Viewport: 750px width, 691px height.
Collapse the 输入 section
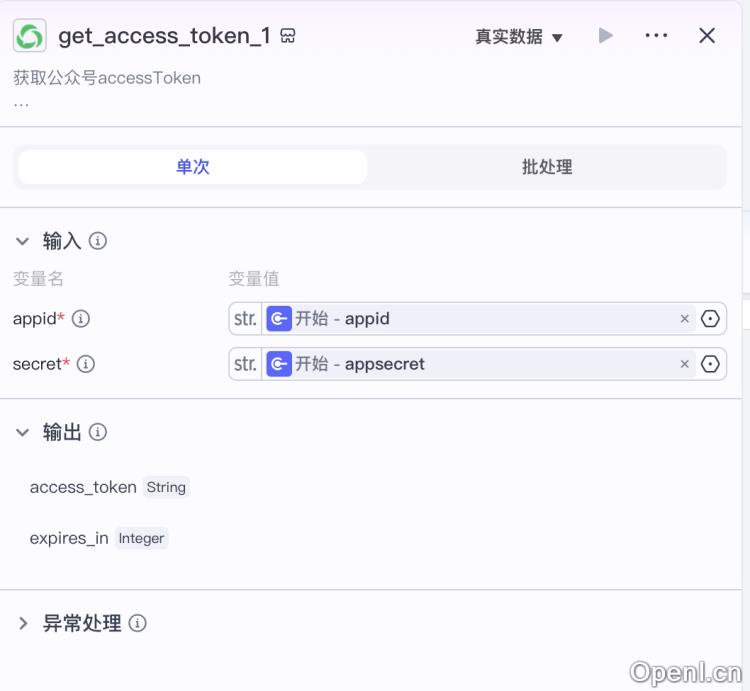coord(22,241)
